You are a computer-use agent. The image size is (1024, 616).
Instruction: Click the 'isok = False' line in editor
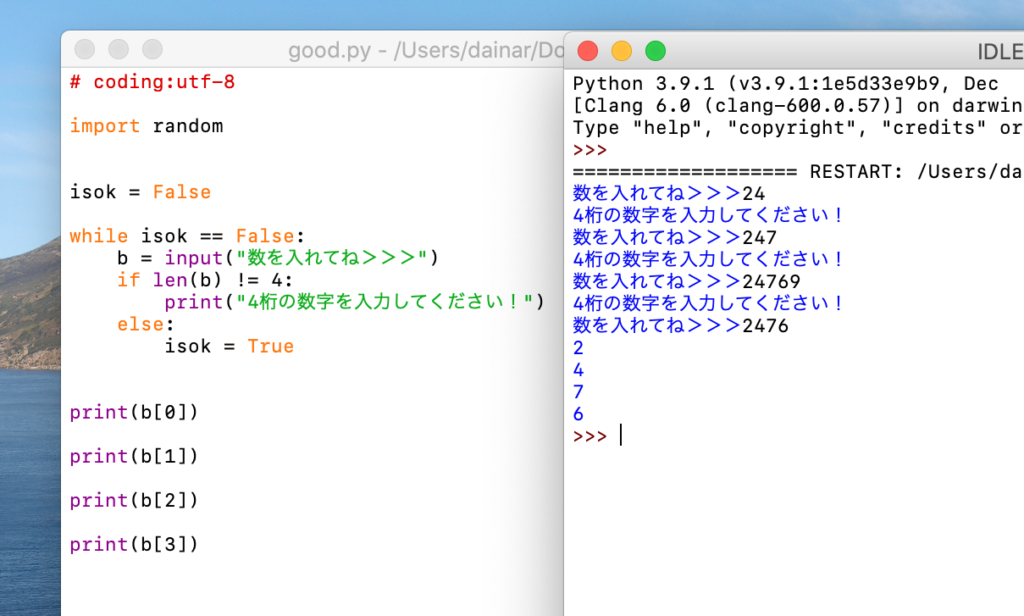point(140,192)
